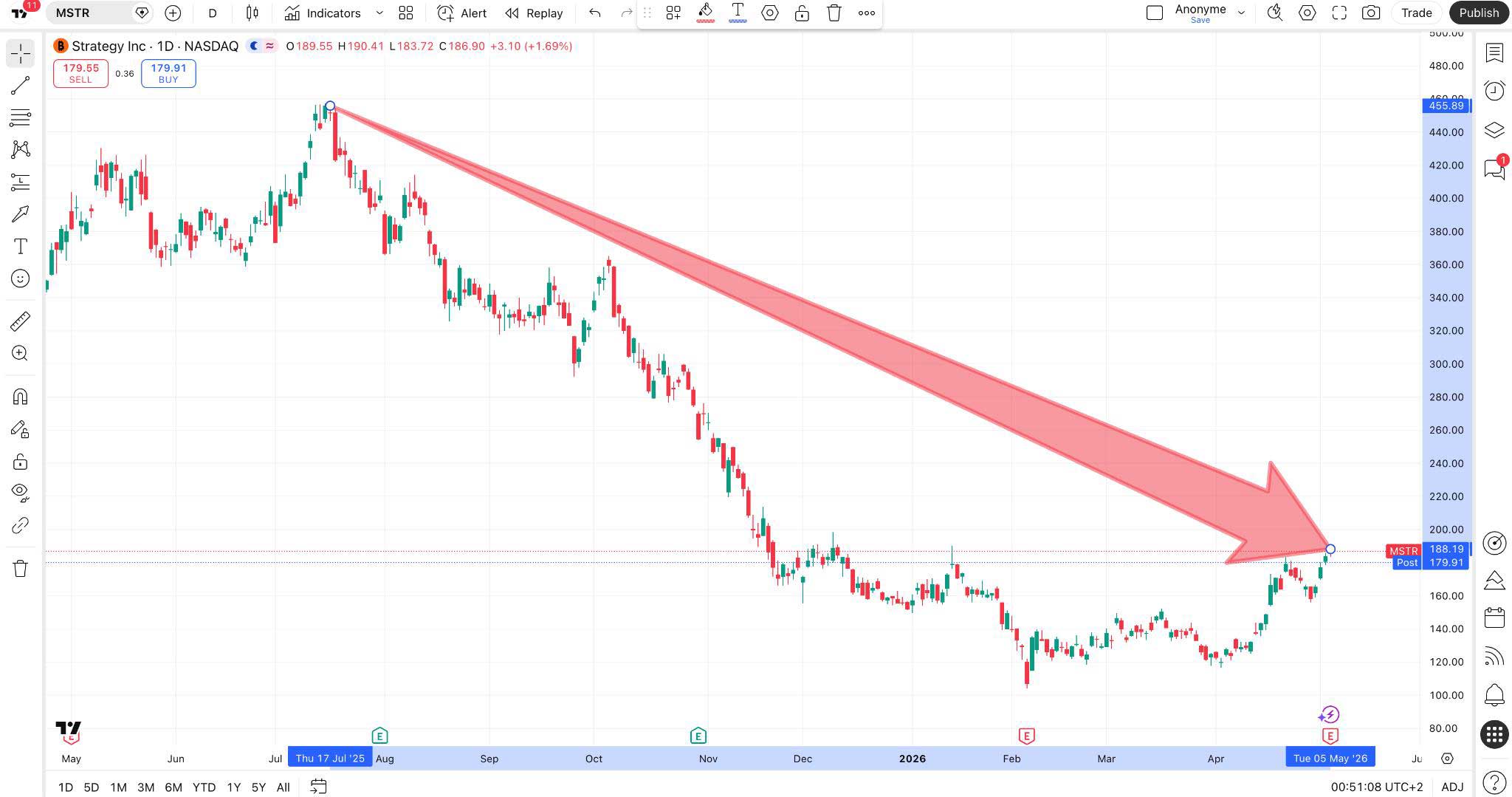Screen dimensions: 1512x797
Task: Switch to the 5Y date range
Action: (x=258, y=787)
